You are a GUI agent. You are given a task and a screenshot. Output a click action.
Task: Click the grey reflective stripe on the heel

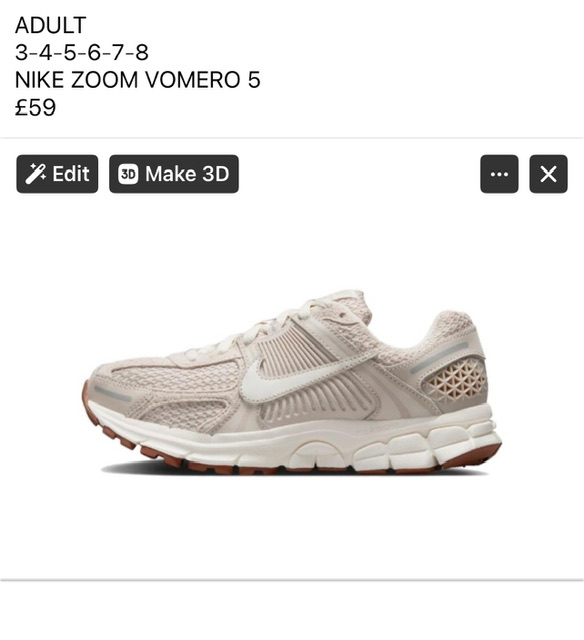(x=440, y=358)
